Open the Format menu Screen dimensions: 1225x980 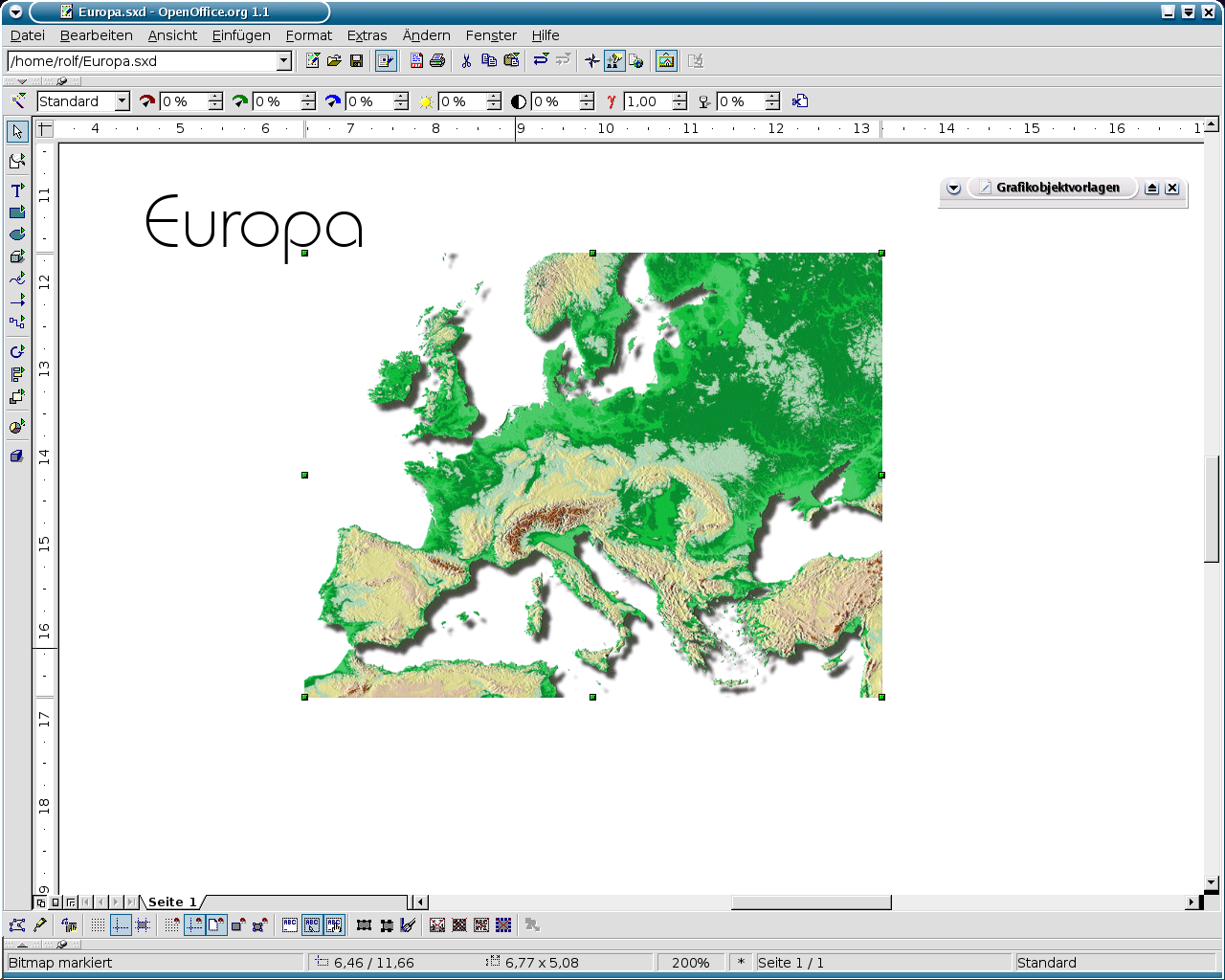pos(308,35)
